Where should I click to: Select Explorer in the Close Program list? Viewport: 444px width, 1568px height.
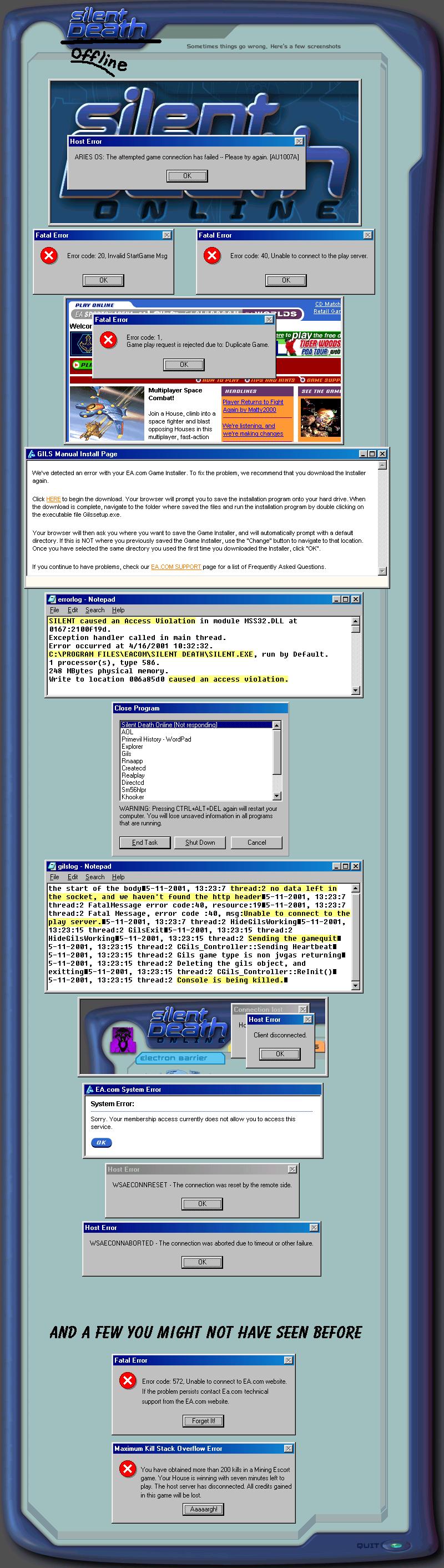tap(196, 747)
